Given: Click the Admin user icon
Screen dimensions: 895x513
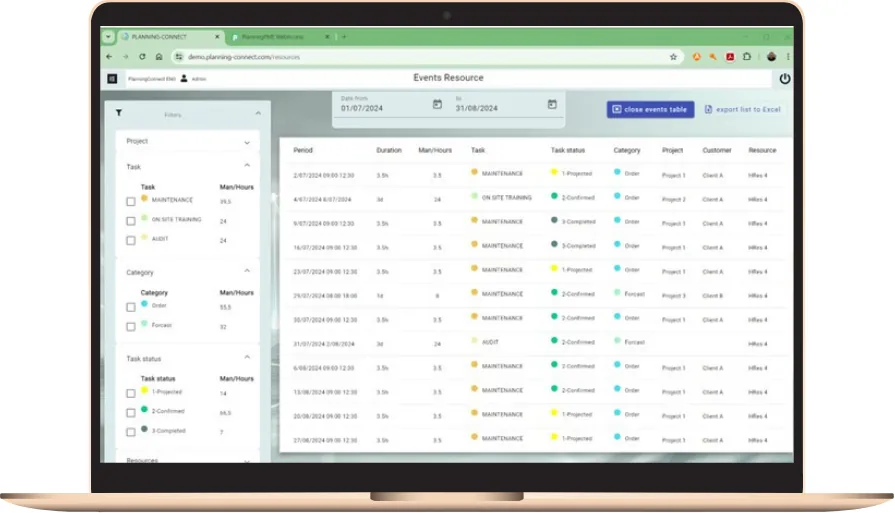Looking at the screenshot, I should pyautogui.click(x=184, y=78).
